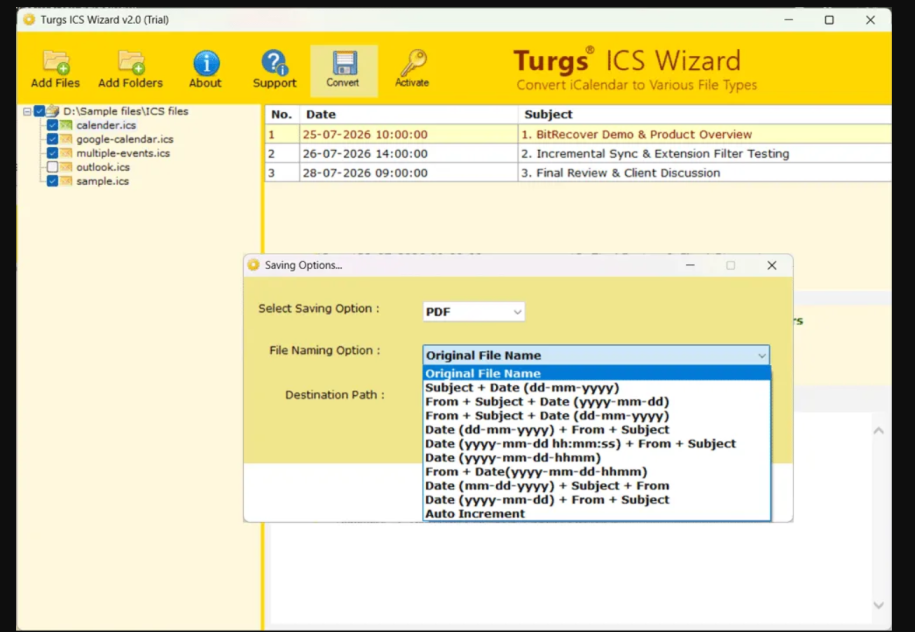Select the multiple-events.ics tree item
The width and height of the screenshot is (915, 632).
point(123,153)
